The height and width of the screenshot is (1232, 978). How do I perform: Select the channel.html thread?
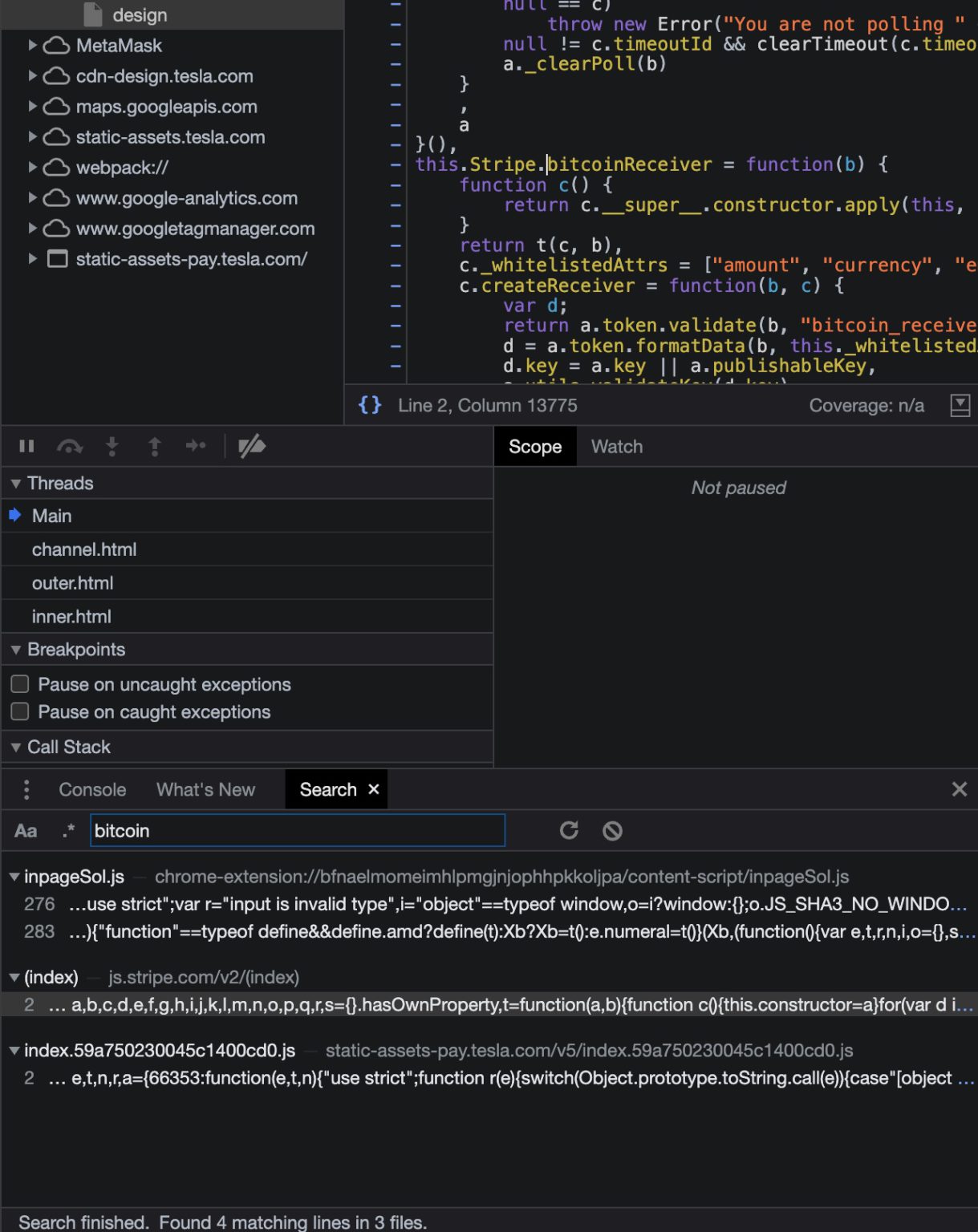[84, 549]
